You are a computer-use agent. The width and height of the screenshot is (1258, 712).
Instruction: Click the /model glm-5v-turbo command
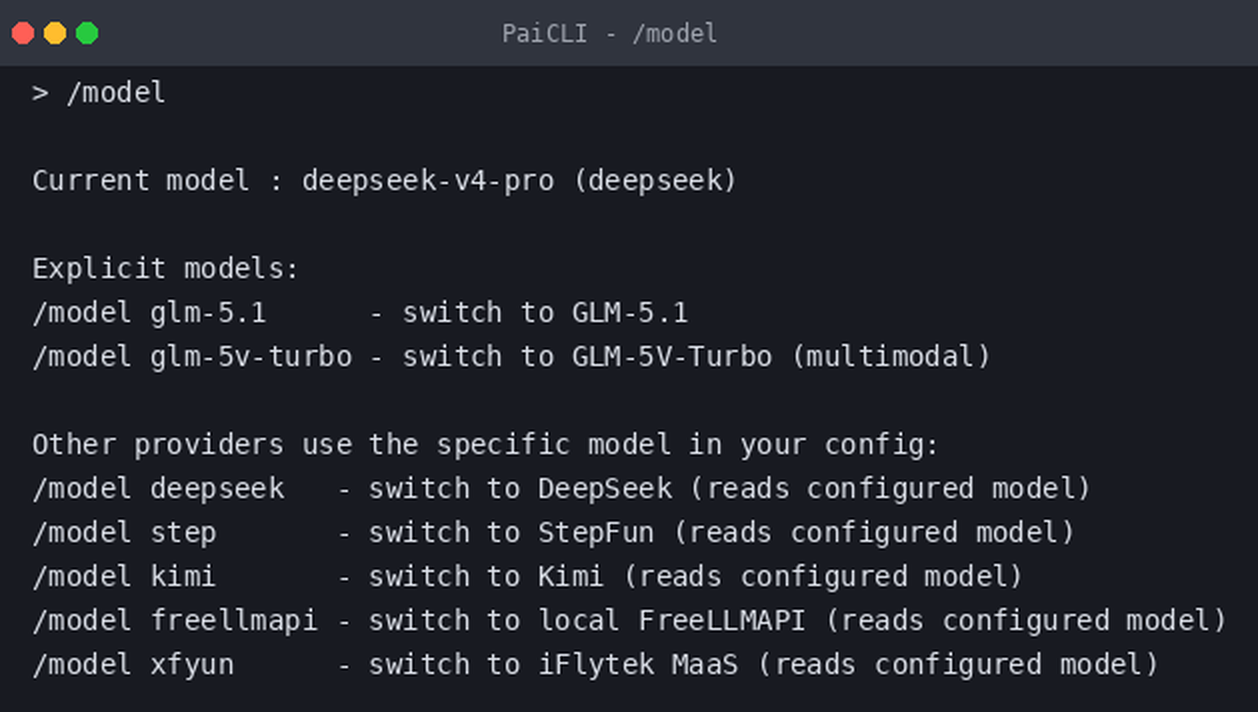(192, 357)
